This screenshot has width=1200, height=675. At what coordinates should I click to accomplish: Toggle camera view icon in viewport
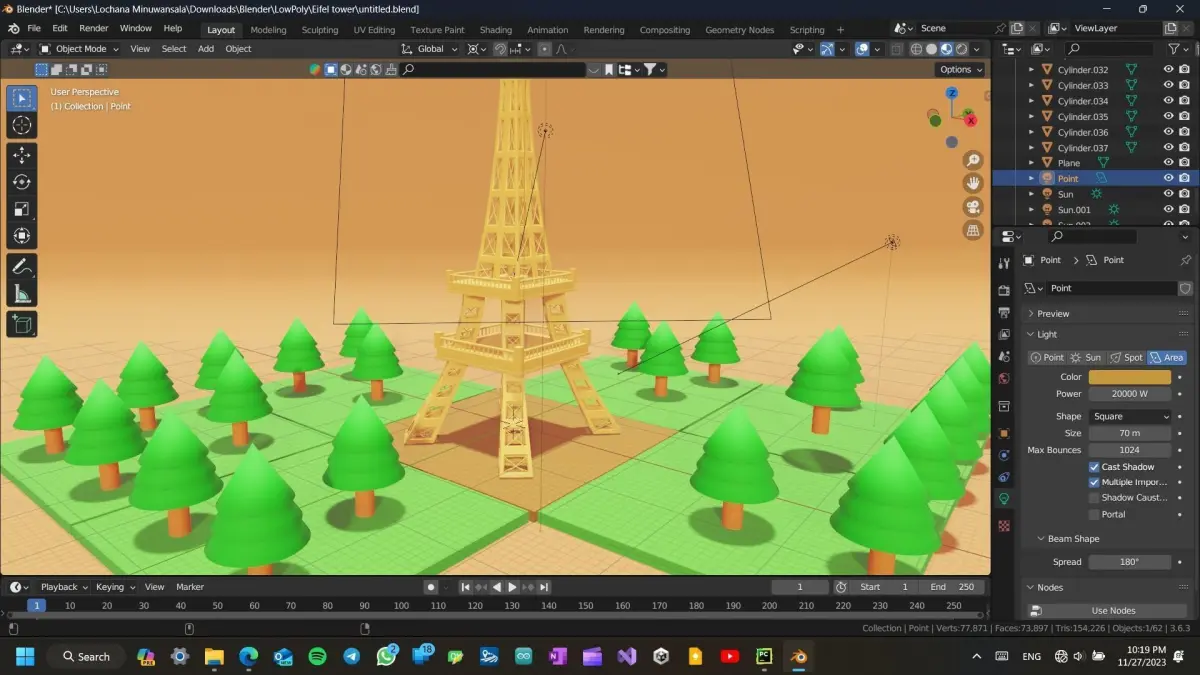(x=973, y=207)
